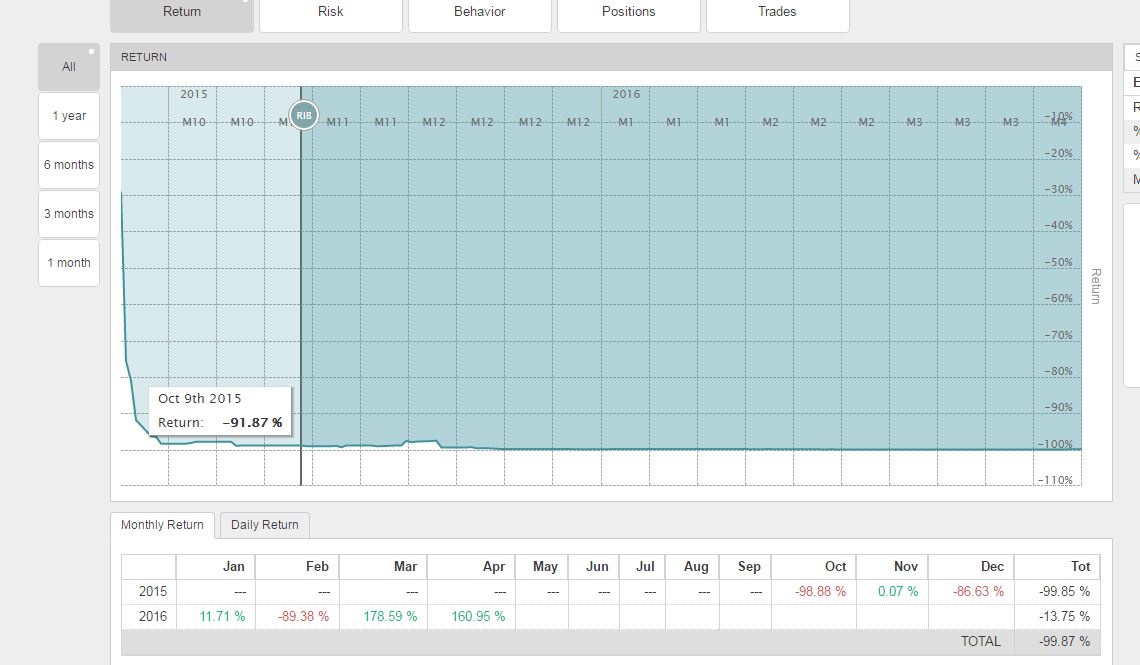
Task: Filter chart to 1 month
Action: coord(69,263)
